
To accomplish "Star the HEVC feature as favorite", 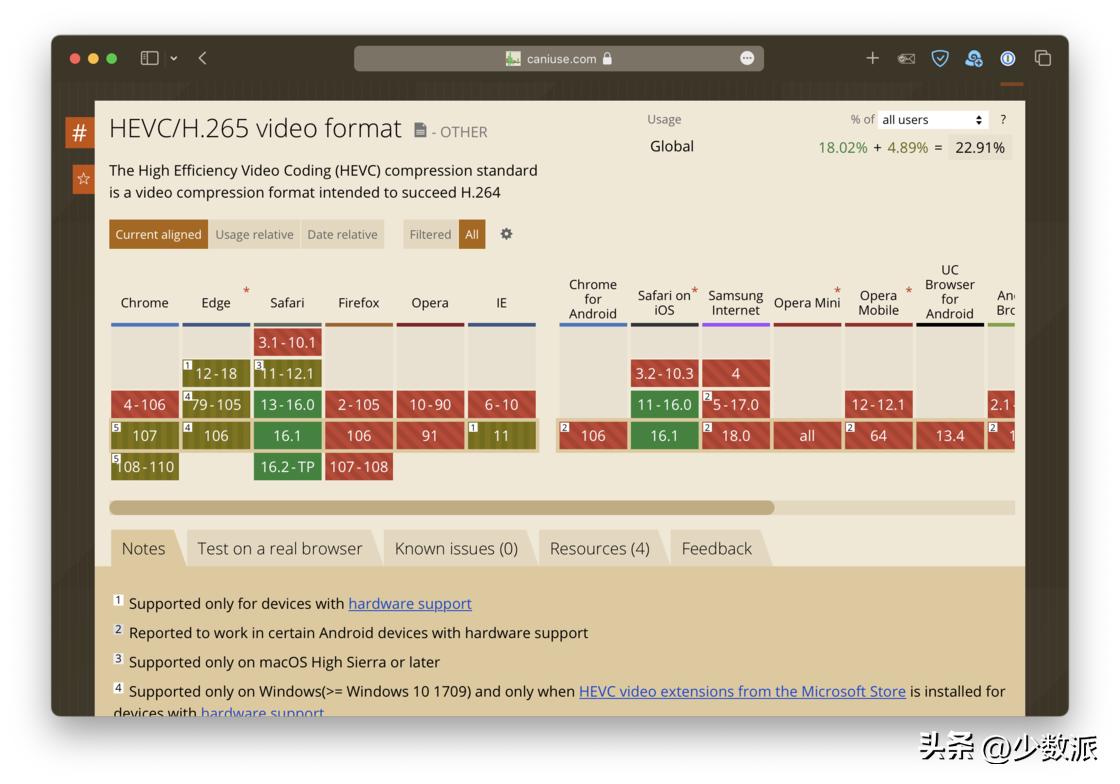I will tap(83, 179).
